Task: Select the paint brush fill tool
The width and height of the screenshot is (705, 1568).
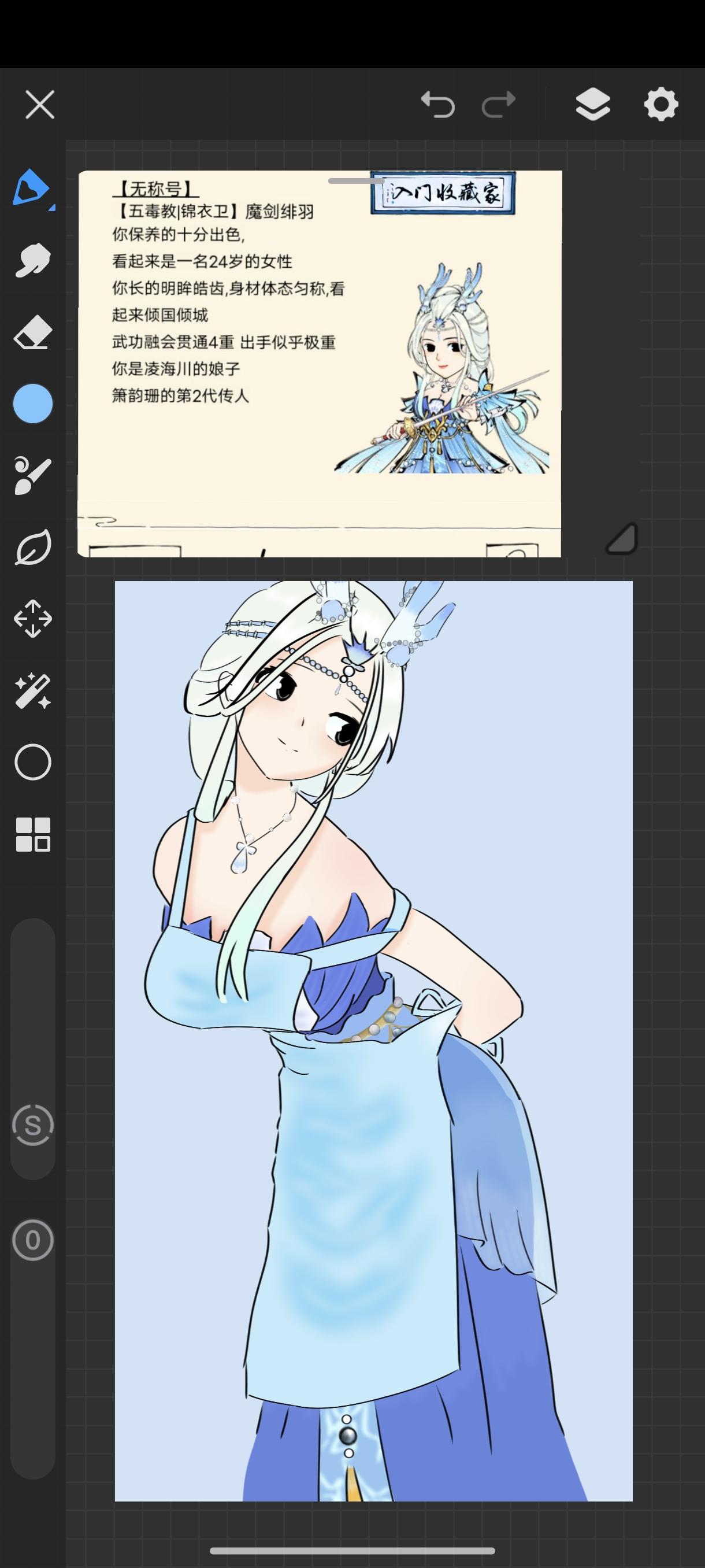Action: (32, 475)
